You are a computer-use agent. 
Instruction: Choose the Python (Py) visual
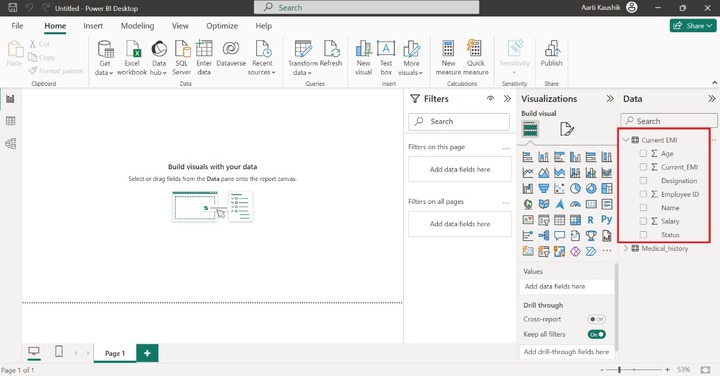[607, 220]
